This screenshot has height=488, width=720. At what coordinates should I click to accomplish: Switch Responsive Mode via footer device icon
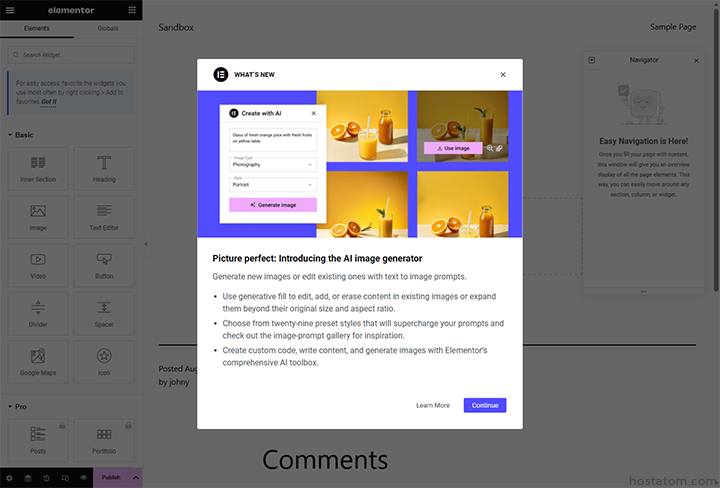65,478
